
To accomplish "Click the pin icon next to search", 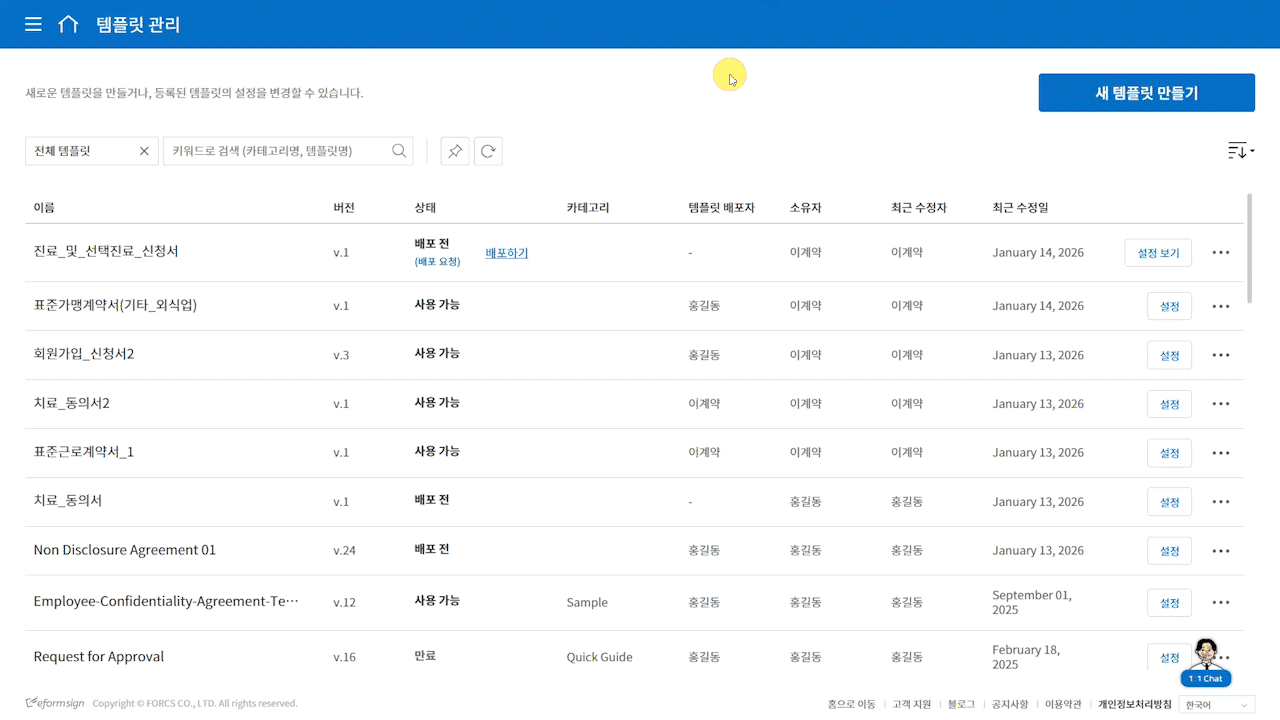I will point(455,151).
